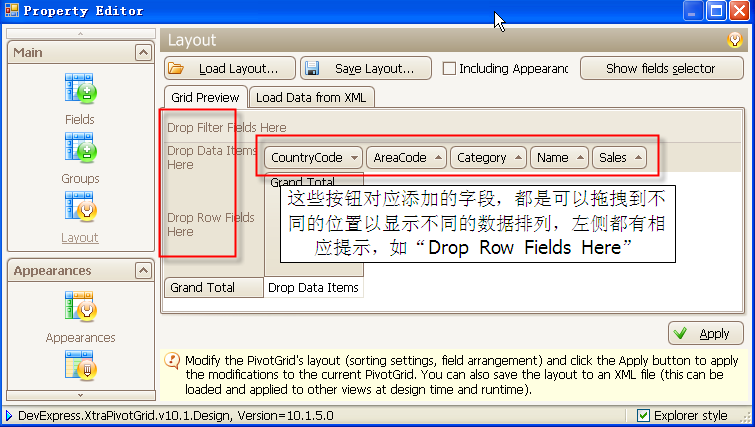
Task: Open the Fields section icon
Action: pyautogui.click(x=80, y=89)
